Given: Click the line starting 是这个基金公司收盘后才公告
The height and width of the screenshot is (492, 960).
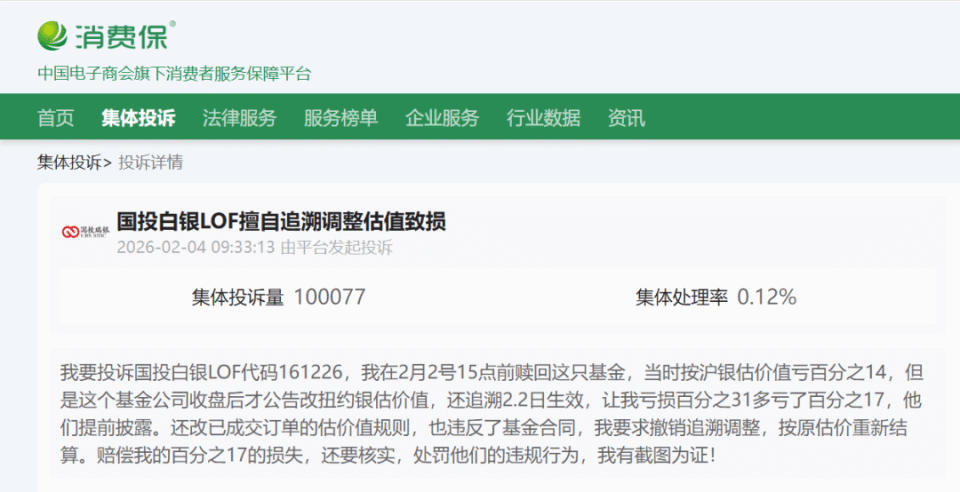Looking at the screenshot, I should (x=490, y=400).
